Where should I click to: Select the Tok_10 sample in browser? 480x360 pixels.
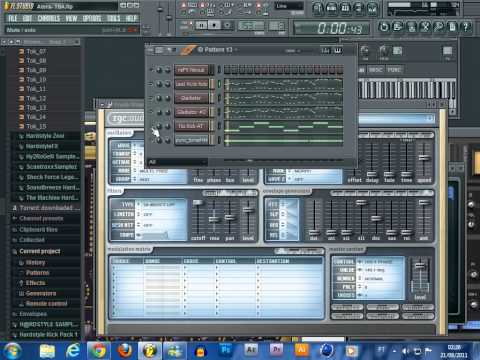(36, 80)
